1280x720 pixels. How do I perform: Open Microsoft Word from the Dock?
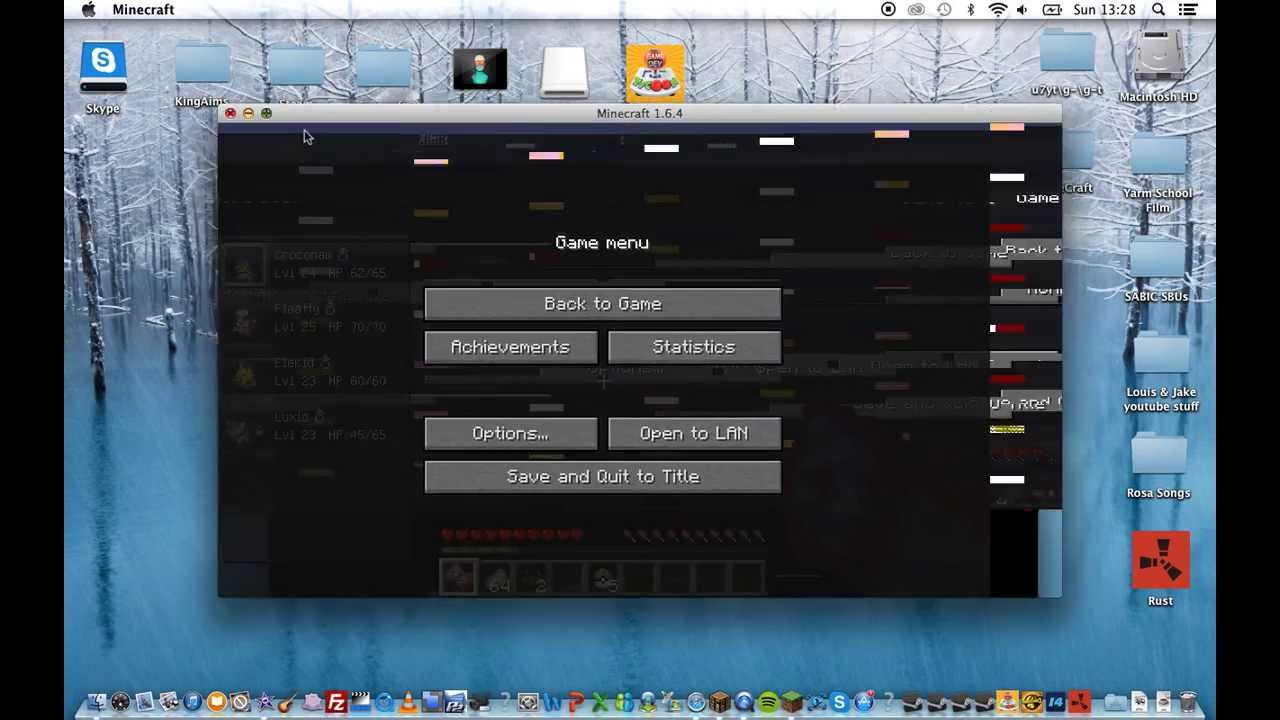coord(551,702)
